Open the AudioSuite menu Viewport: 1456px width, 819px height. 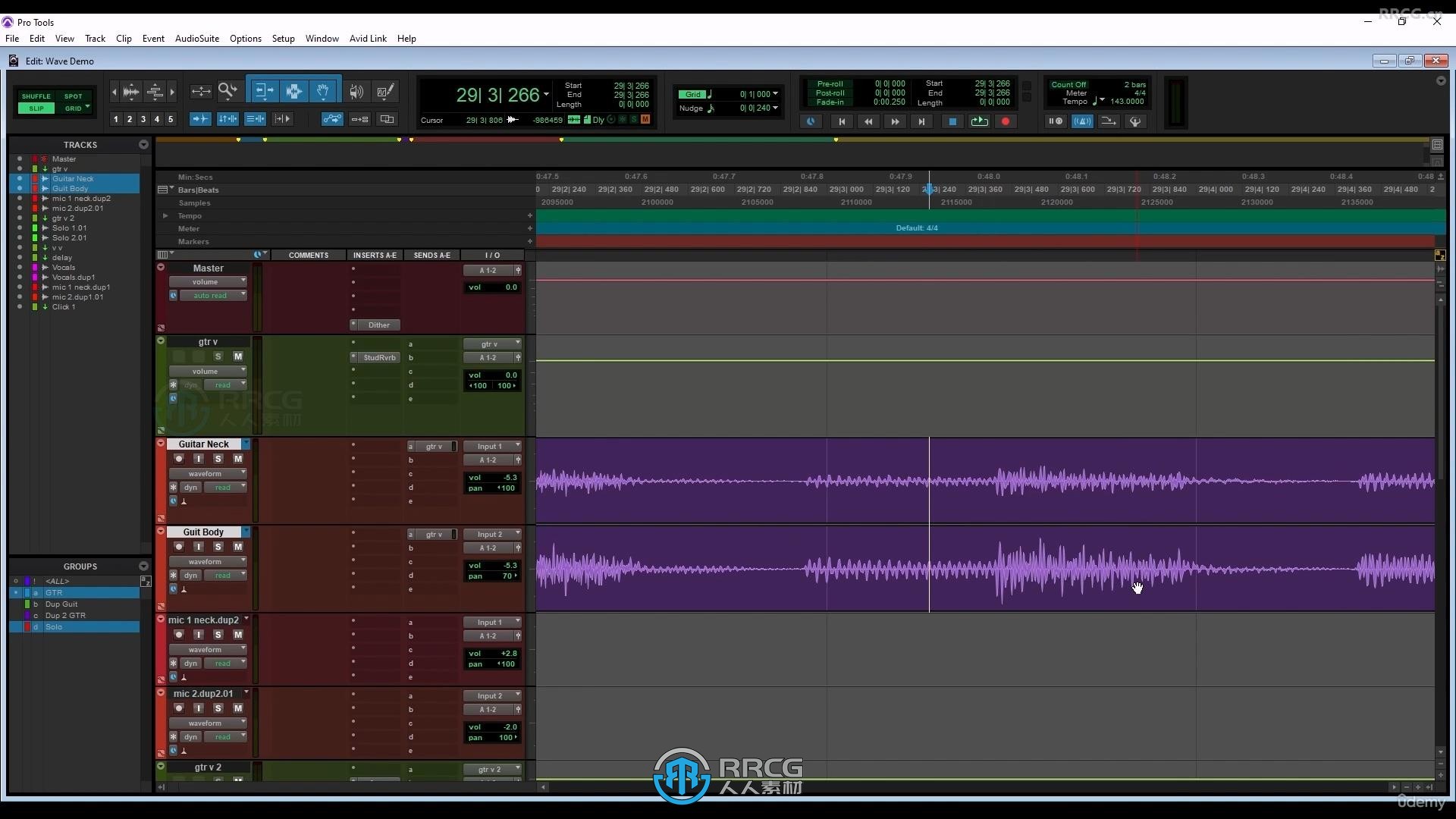click(197, 38)
